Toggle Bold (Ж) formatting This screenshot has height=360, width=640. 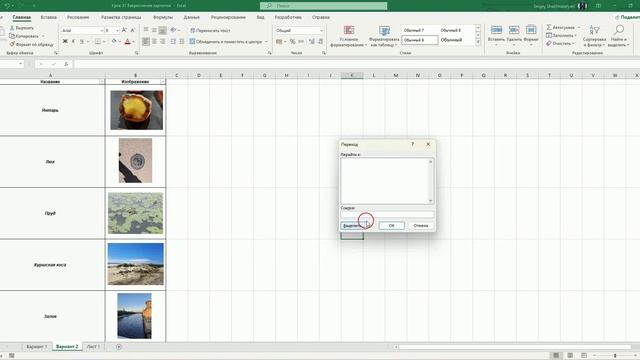pos(65,41)
